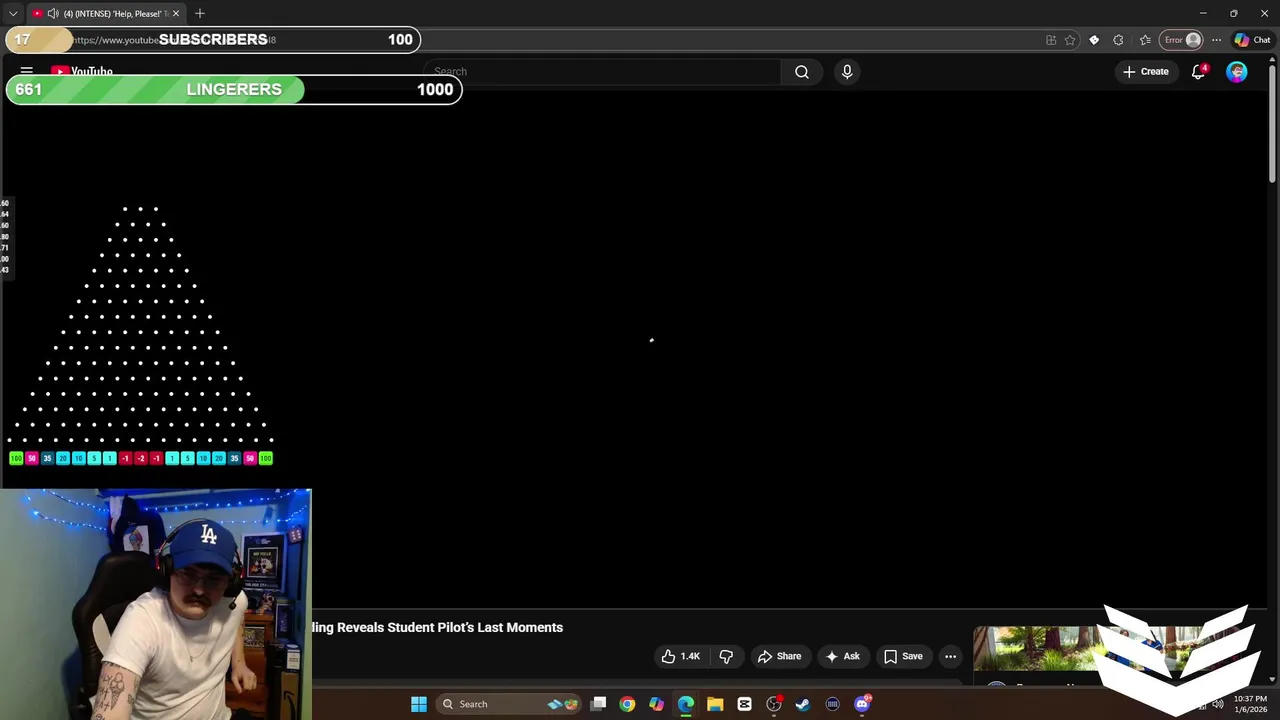The image size is (1280, 720).
Task: Like the video showing 1.4K likes
Action: point(680,656)
